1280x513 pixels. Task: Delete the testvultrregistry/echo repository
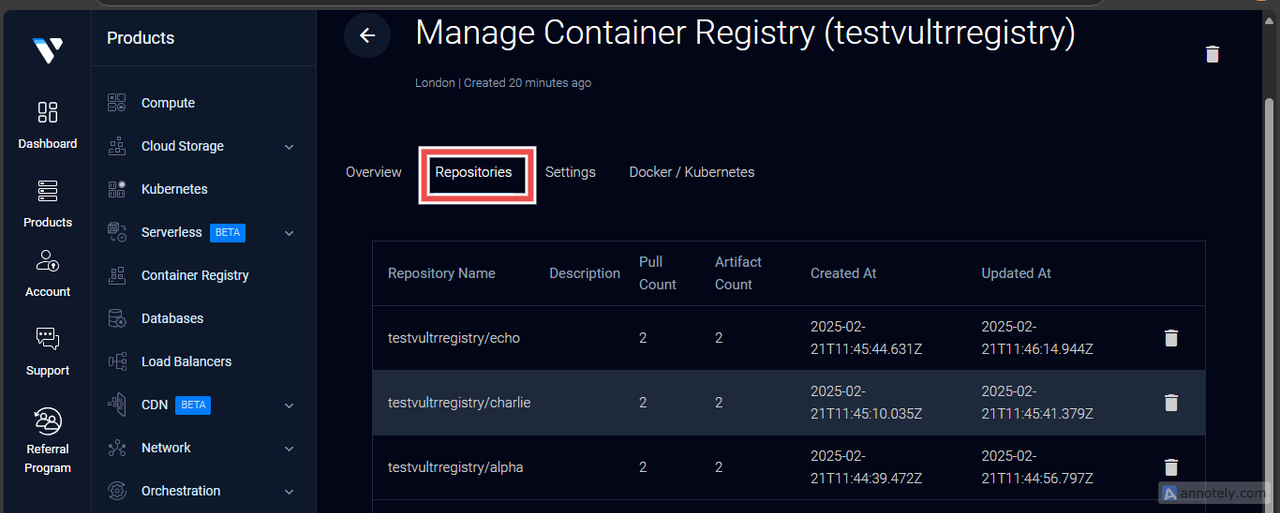1171,338
